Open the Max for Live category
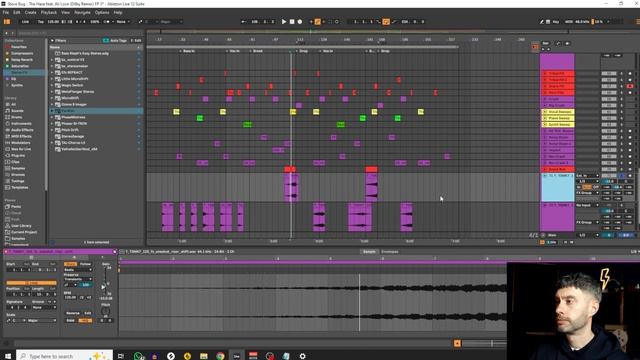640x360 pixels. [21, 149]
